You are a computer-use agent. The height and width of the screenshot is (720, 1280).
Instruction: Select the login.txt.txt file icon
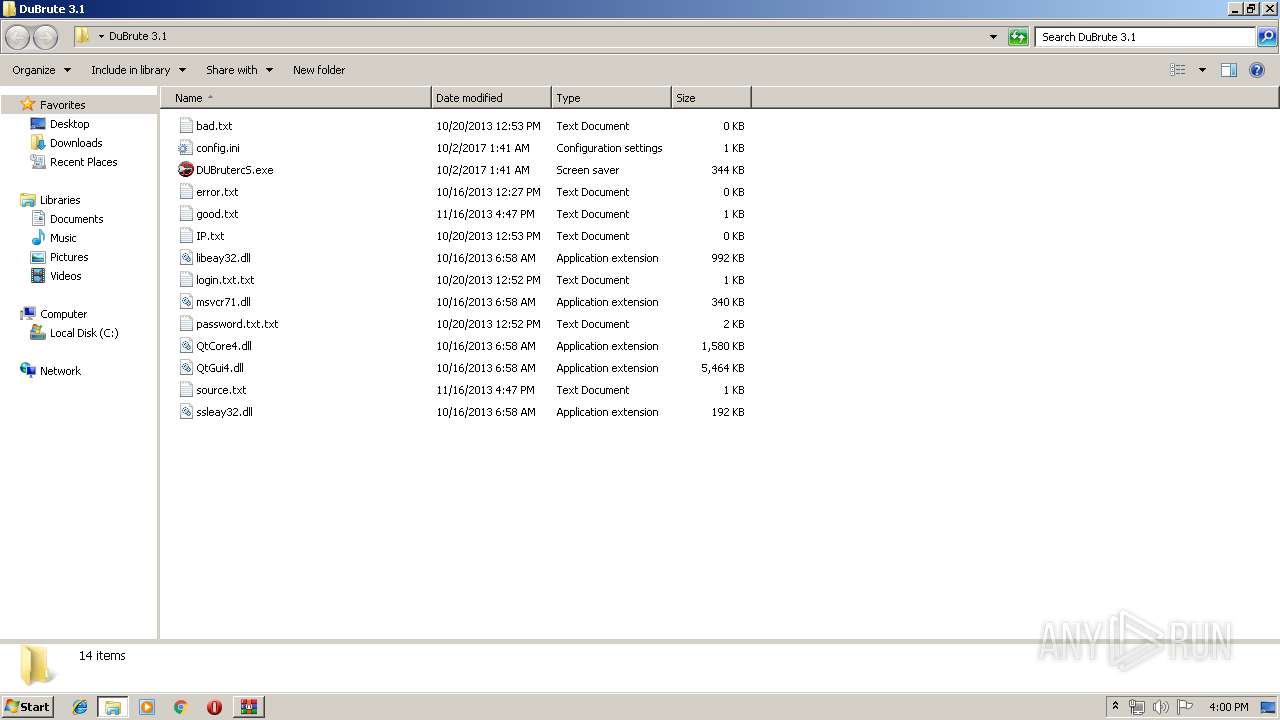(x=186, y=280)
